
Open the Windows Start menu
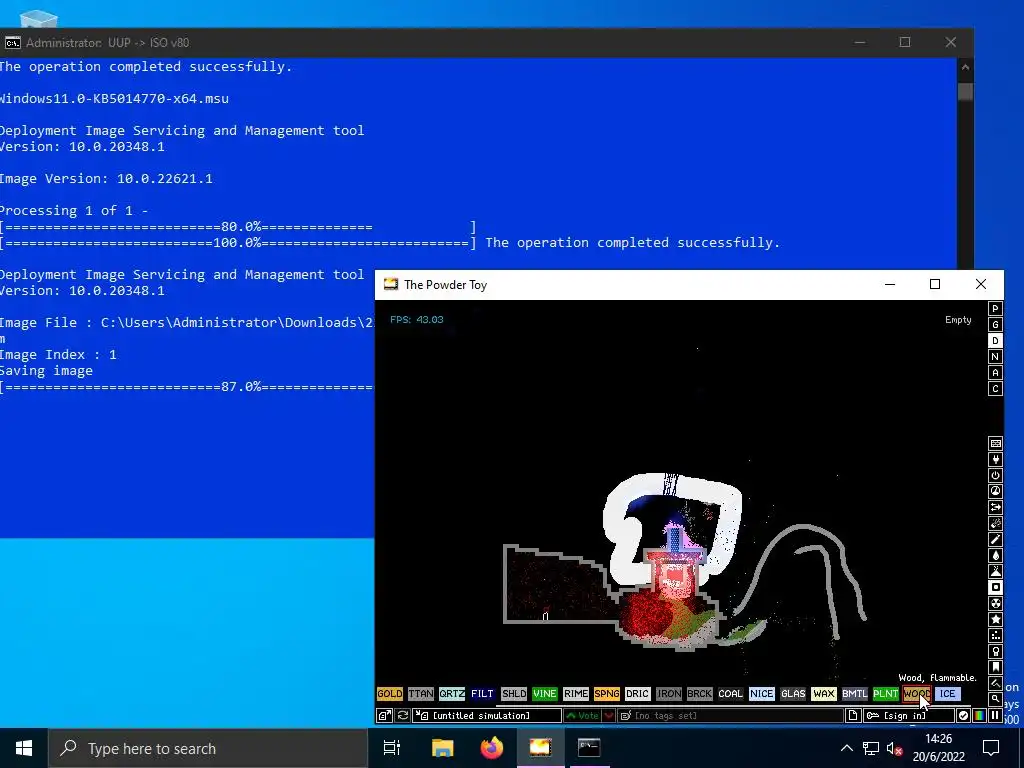(24, 748)
